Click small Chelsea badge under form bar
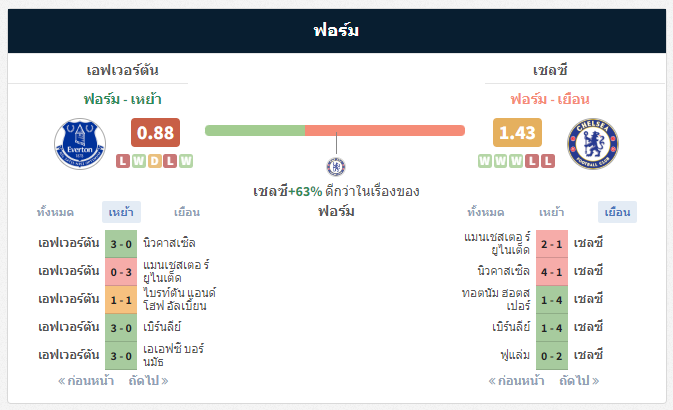The width and height of the screenshot is (673, 410). click(336, 167)
